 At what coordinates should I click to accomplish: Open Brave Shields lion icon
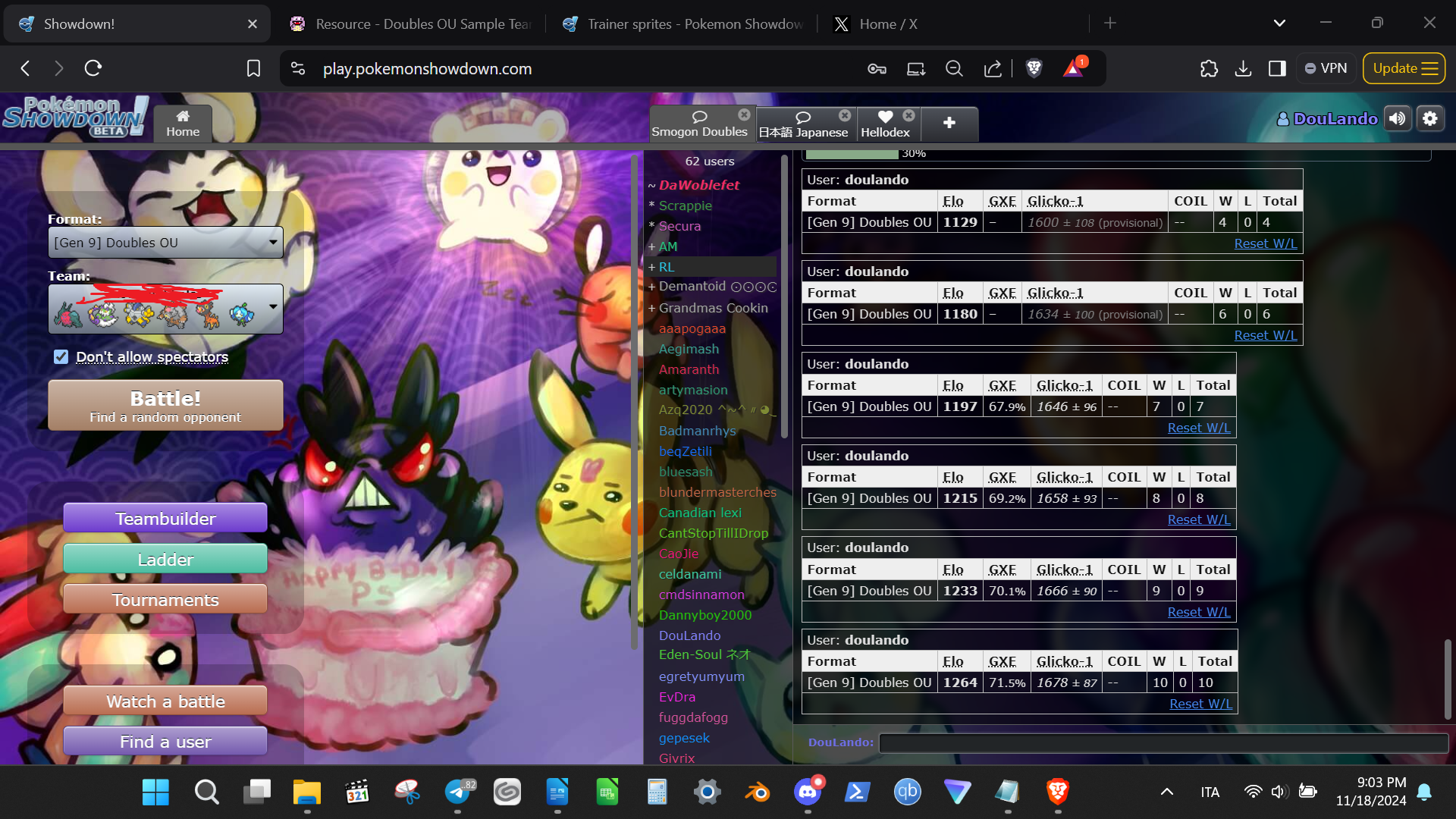(x=1034, y=68)
